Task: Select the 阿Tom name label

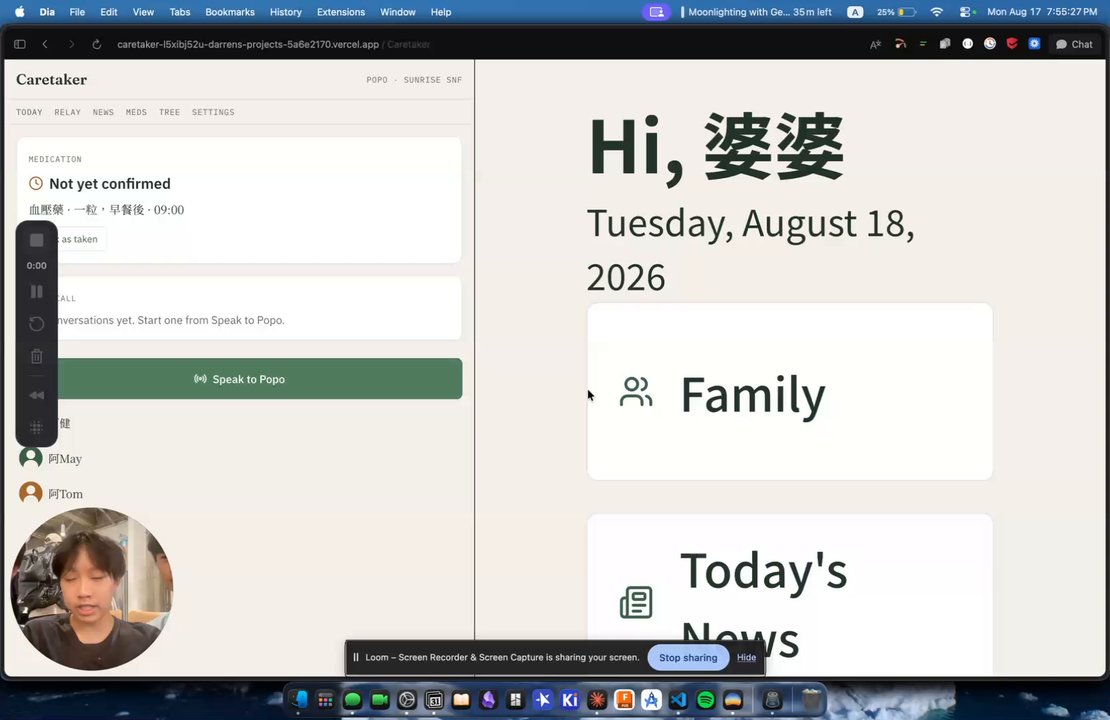Action: [x=66, y=494]
